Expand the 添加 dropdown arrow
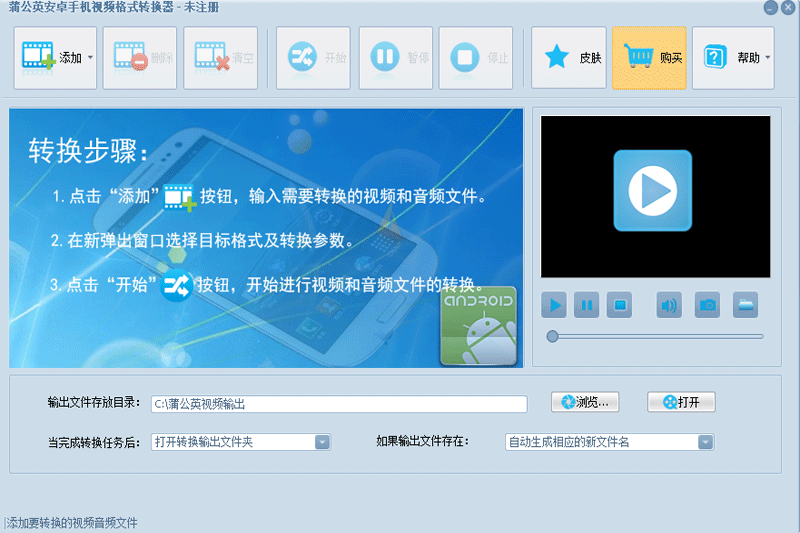800x533 pixels. [90, 58]
